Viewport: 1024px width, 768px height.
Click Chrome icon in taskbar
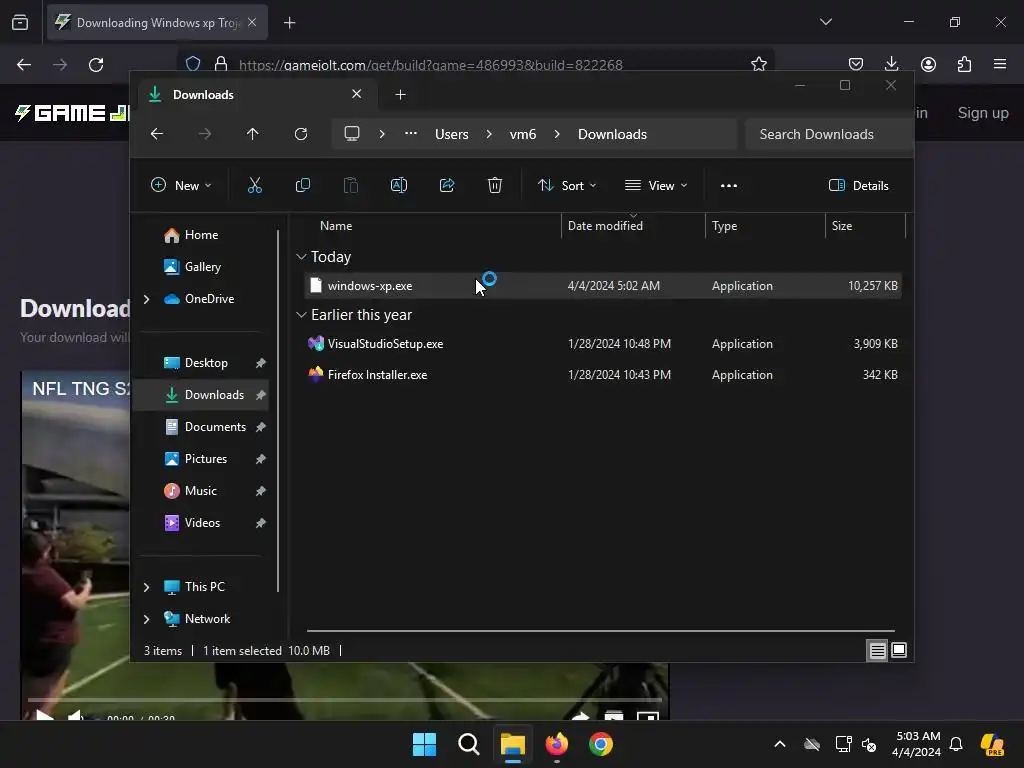click(x=601, y=744)
